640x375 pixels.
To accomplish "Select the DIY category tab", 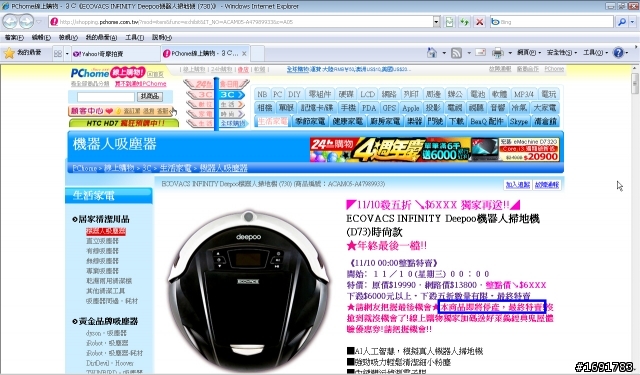I will click(294, 94).
